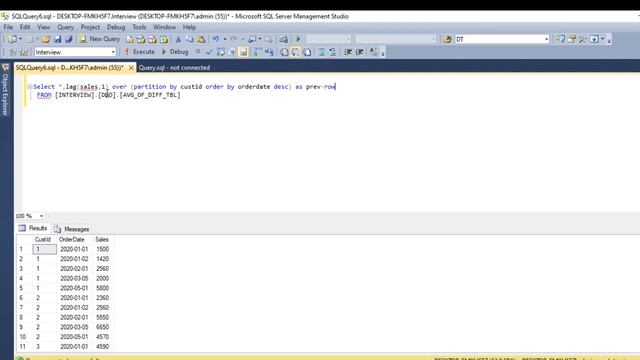Switch to Query.sql - not connected tab

click(x=174, y=68)
